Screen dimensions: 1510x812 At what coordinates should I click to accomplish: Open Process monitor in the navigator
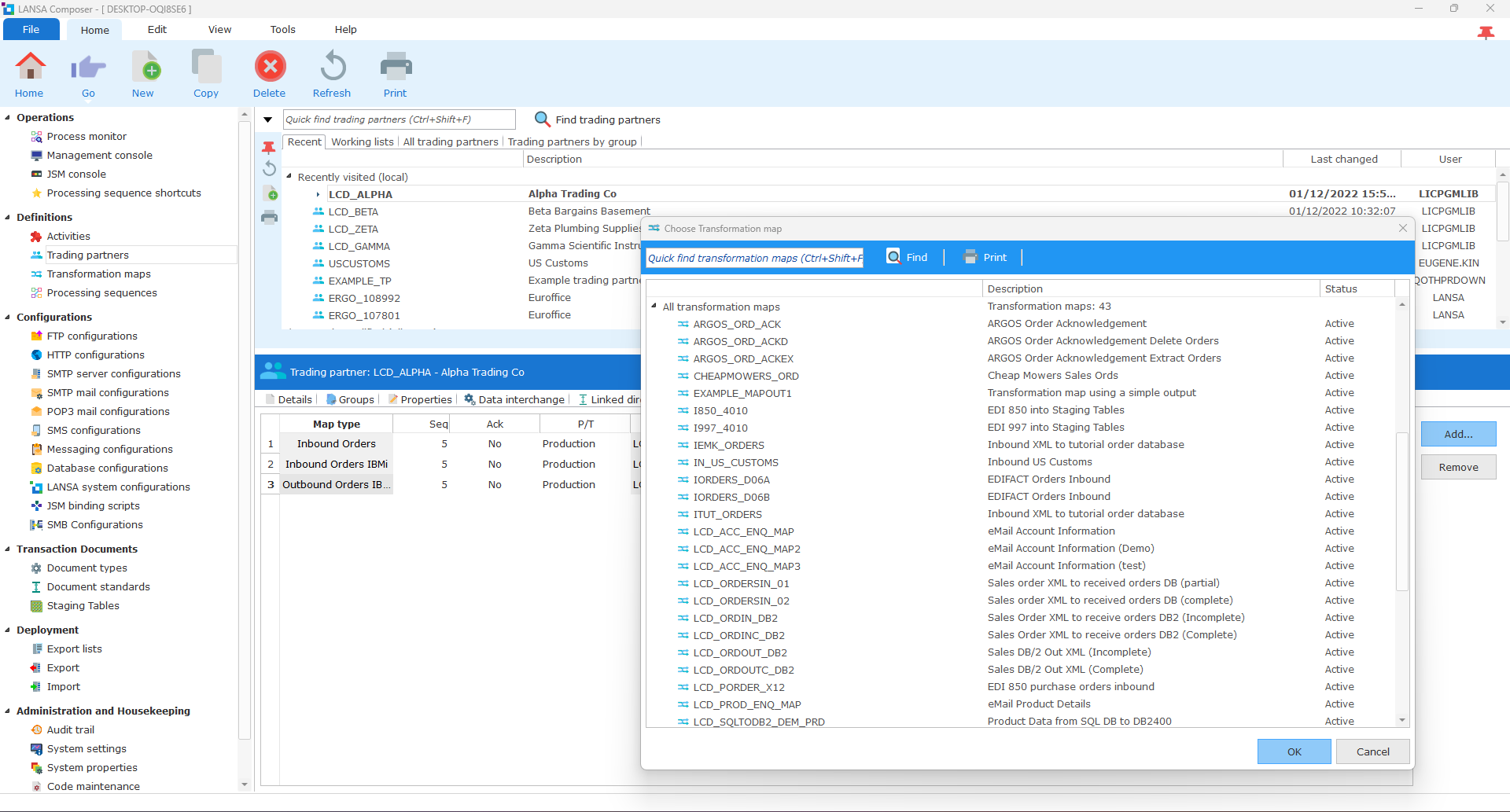87,136
